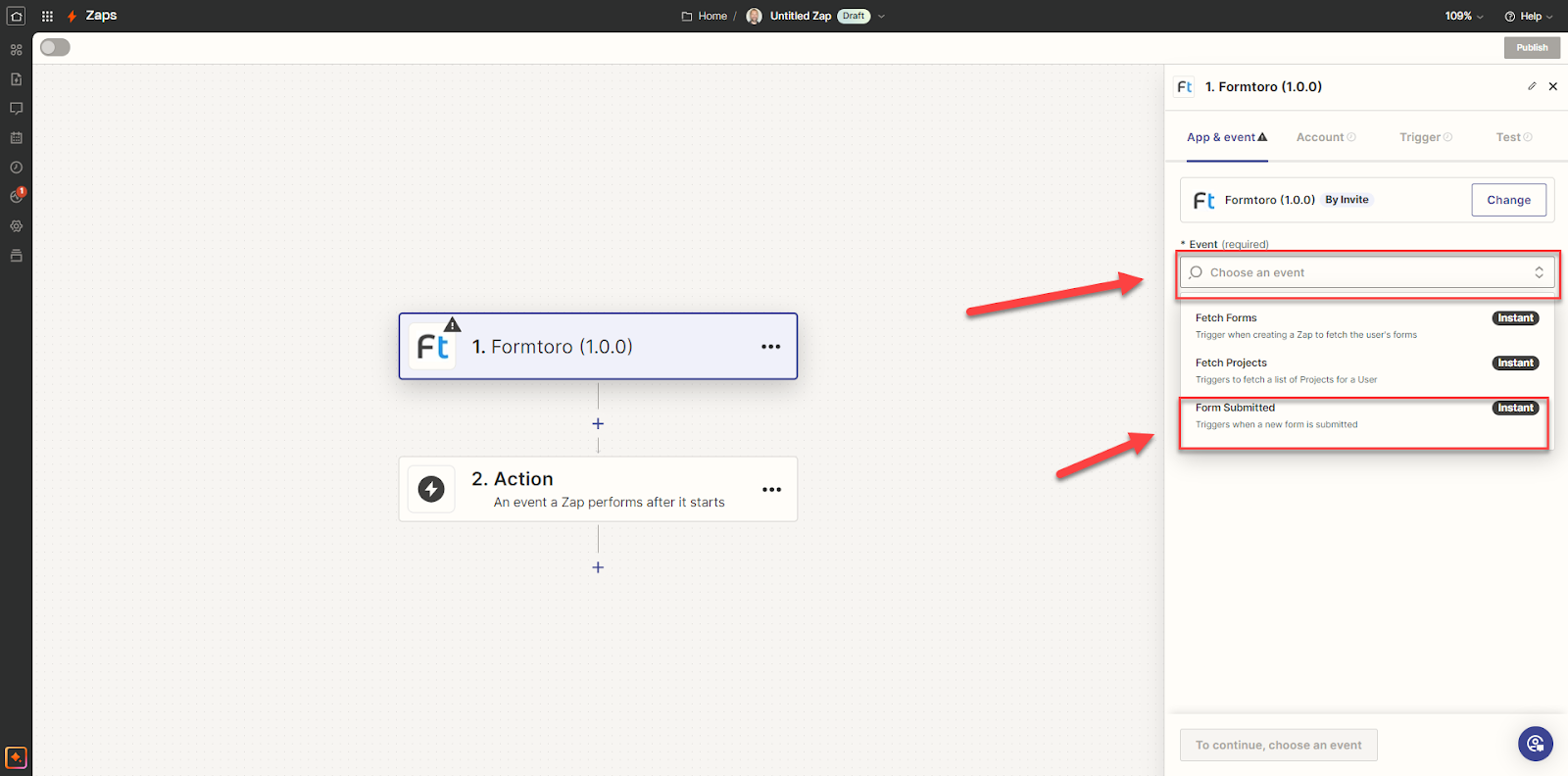Viewport: 1568px width, 776px height.
Task: Select the Fetch Forms event option
Action: (x=1367, y=326)
